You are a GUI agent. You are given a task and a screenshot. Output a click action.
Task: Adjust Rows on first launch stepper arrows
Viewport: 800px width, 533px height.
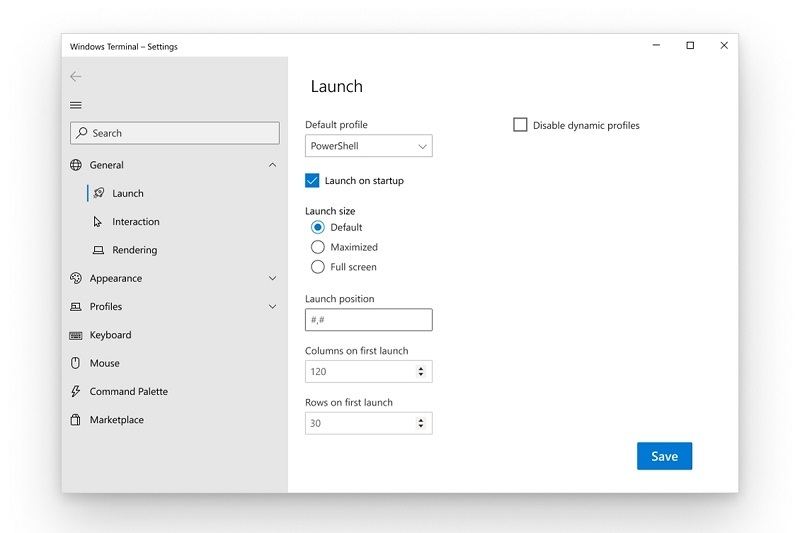(x=421, y=423)
